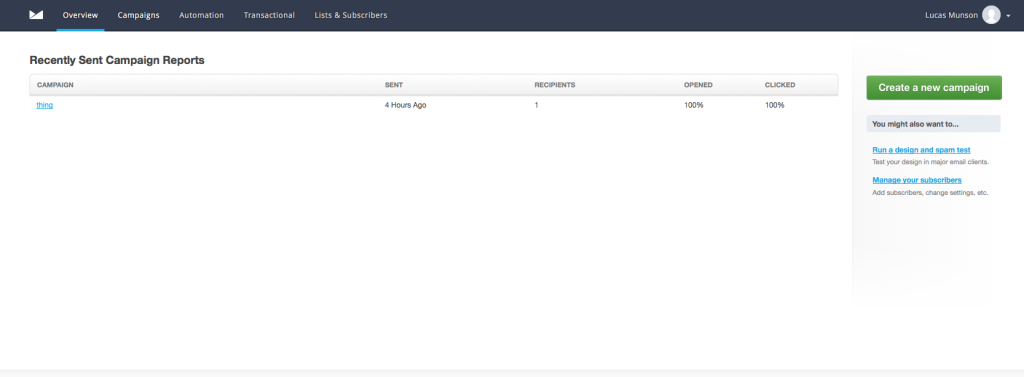Click the Clicked column header
The width and height of the screenshot is (1024, 377).
point(780,85)
